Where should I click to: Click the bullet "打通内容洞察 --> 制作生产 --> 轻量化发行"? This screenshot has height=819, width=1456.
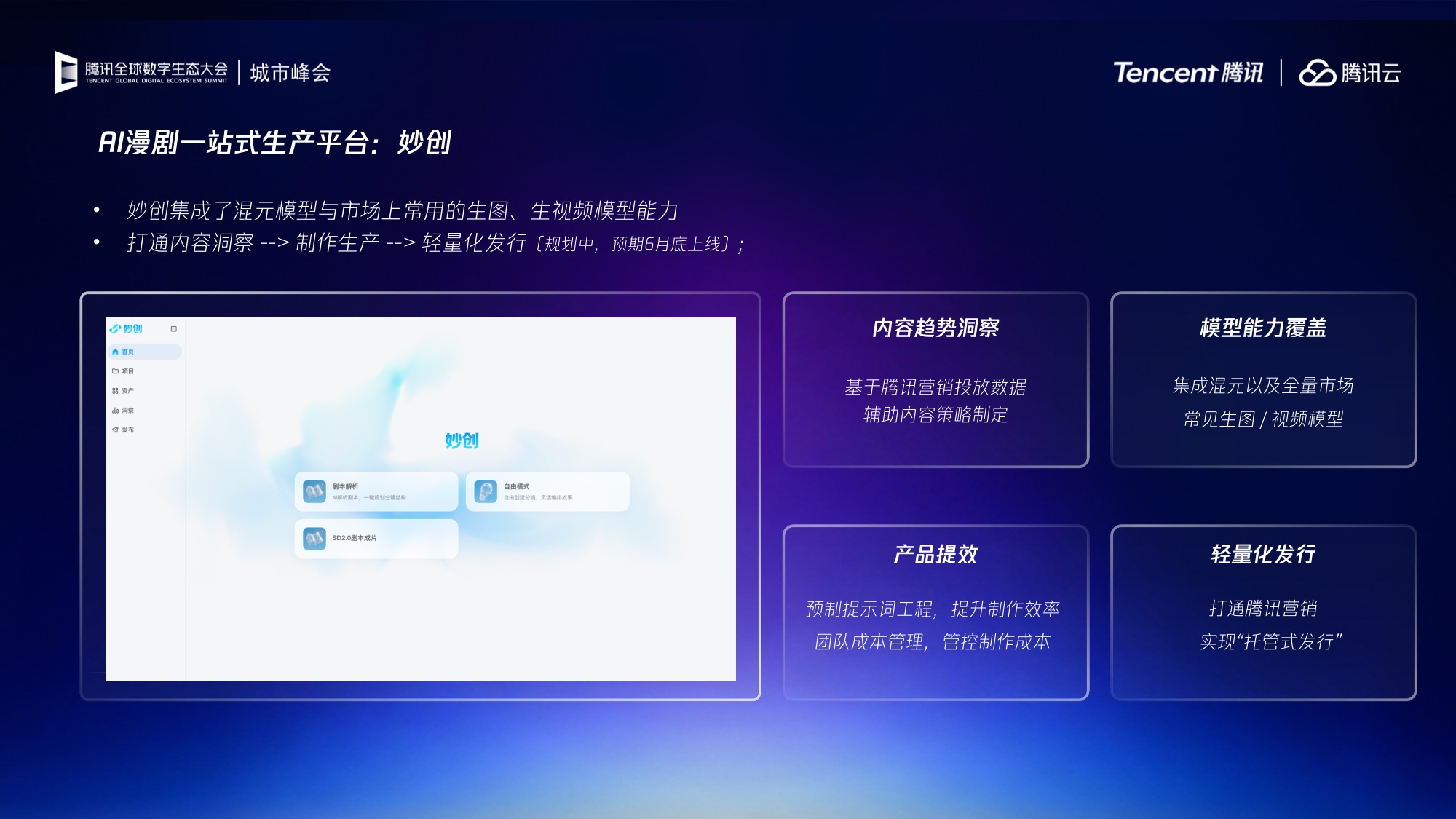pyautogui.click(x=327, y=242)
